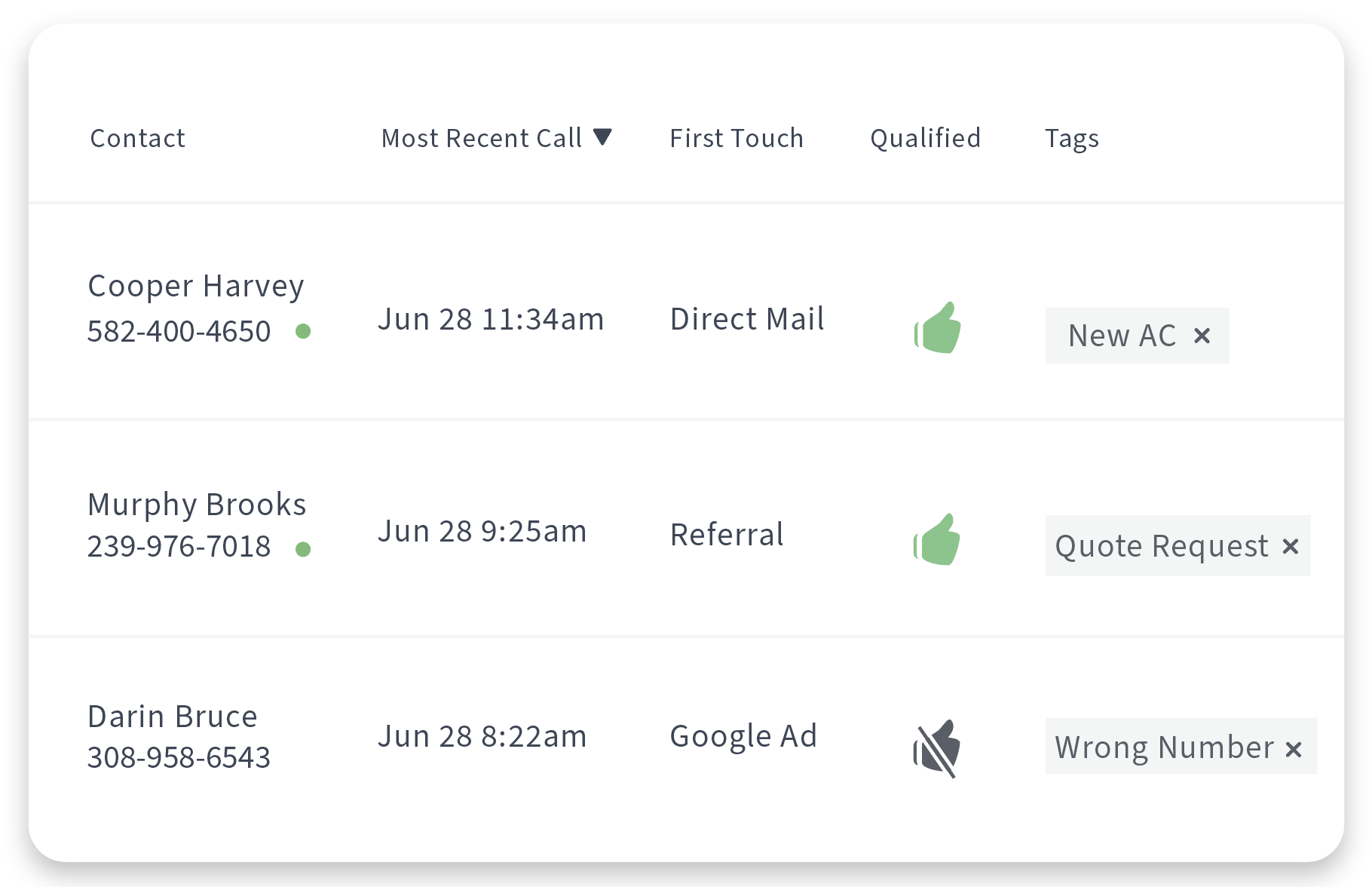Click green status dot beside 239-976-7018
The image size is (1372, 887).
(x=303, y=549)
